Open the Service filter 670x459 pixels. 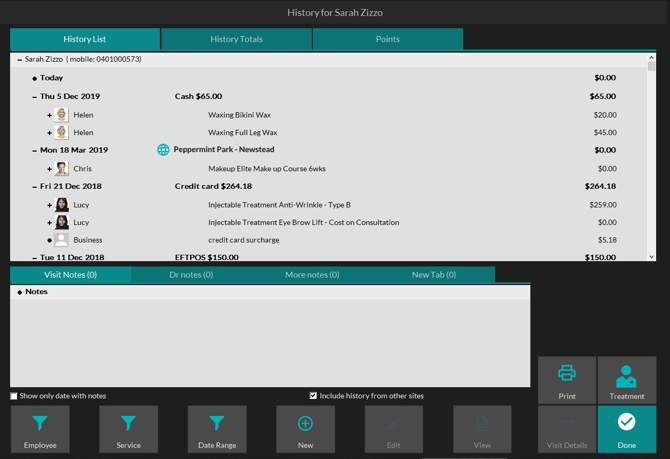coord(129,429)
